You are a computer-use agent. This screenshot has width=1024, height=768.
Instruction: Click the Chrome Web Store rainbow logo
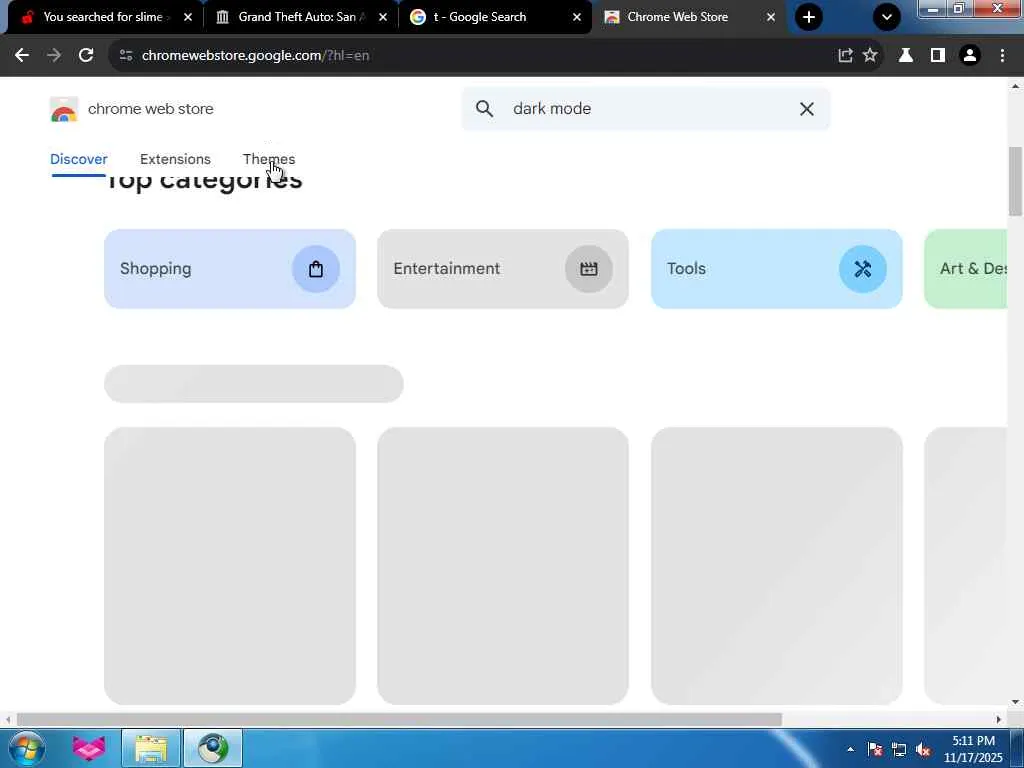click(x=64, y=109)
